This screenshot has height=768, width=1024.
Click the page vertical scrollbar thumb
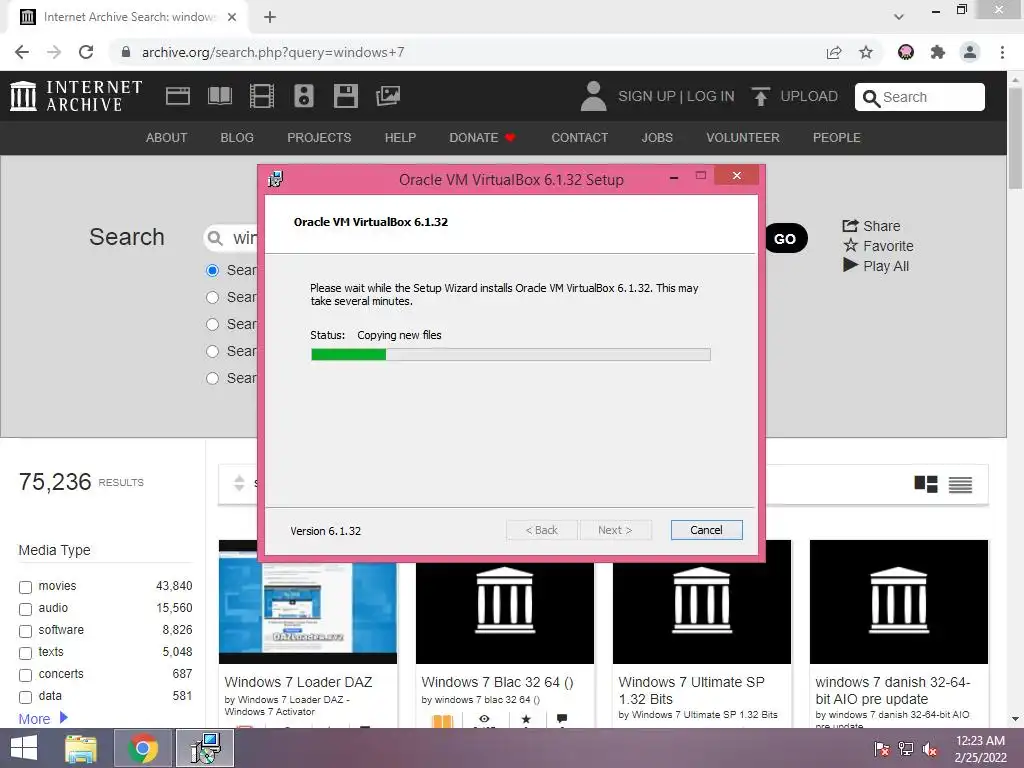pos(1016,139)
